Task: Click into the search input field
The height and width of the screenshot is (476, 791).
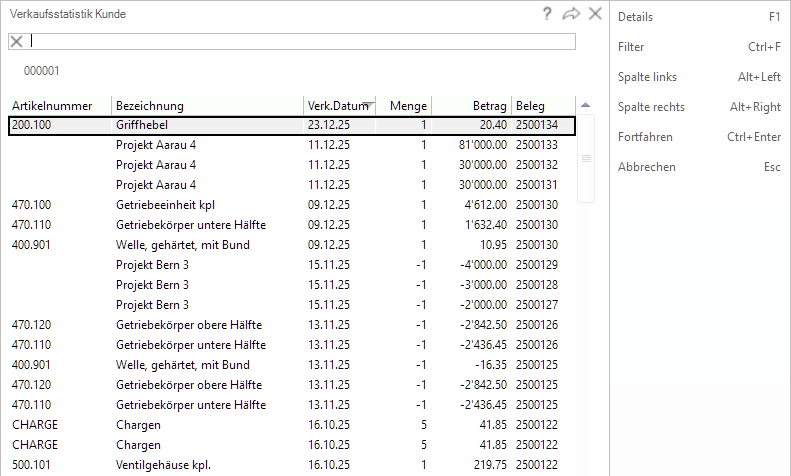Action: click(300, 41)
